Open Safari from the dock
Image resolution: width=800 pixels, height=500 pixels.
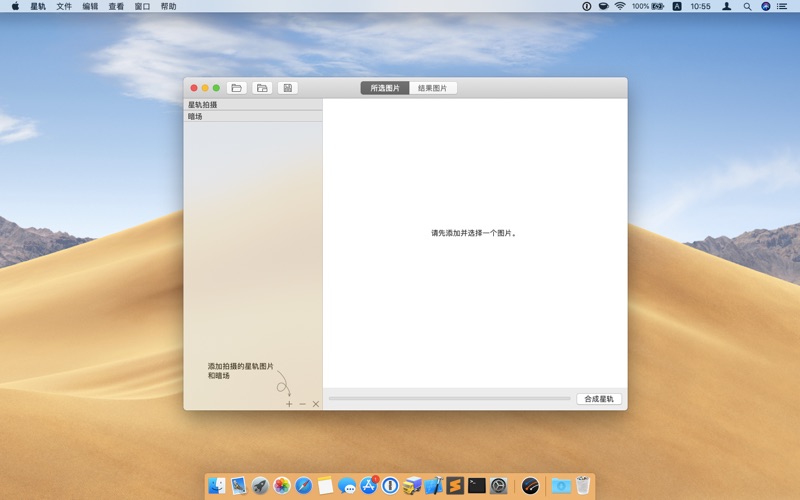click(x=304, y=486)
